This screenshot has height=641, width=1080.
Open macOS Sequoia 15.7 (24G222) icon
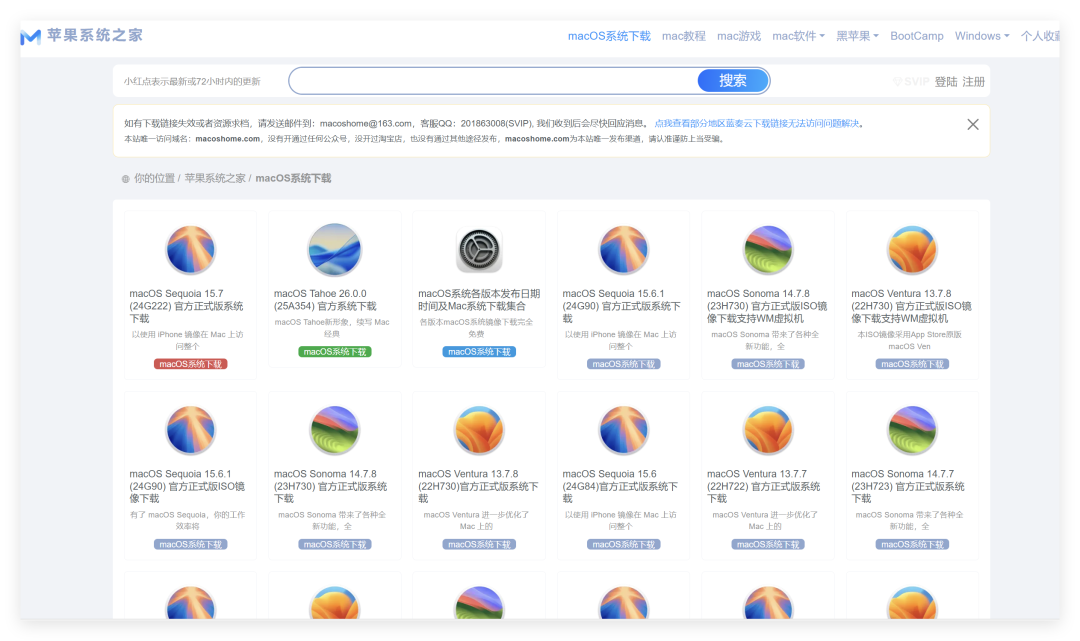coord(190,250)
